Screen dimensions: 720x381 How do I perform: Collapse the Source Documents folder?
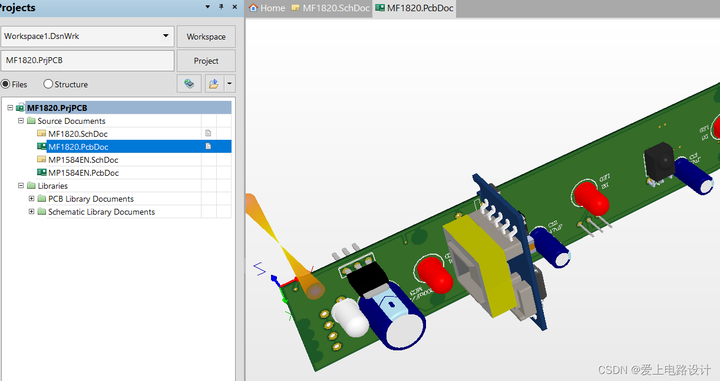click(21, 121)
